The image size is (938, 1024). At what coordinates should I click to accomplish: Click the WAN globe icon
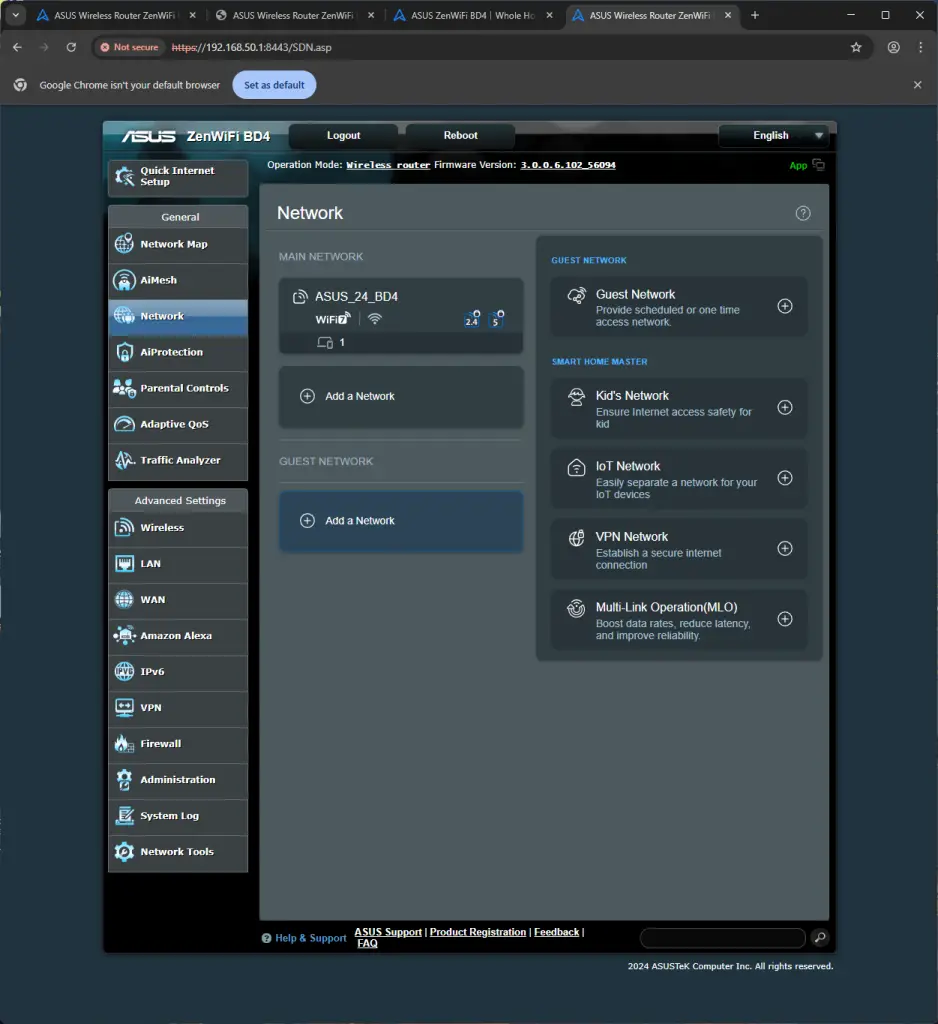(124, 600)
